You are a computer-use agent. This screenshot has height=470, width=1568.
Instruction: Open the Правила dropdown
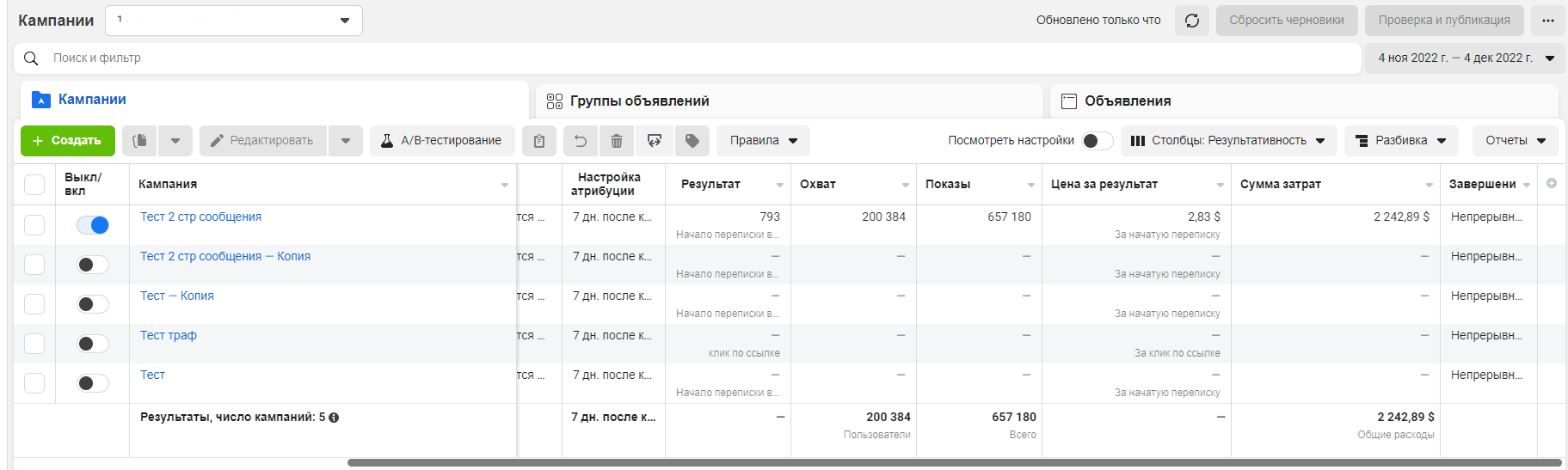tap(763, 141)
